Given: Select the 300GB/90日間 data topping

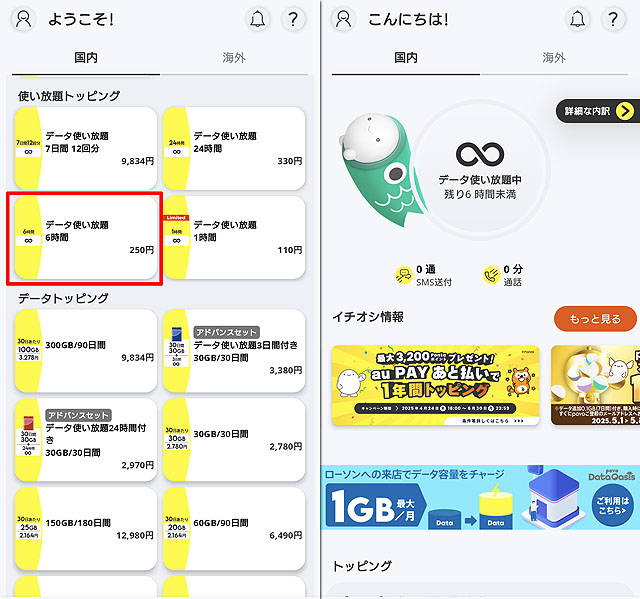Looking at the screenshot, I should pos(86,351).
